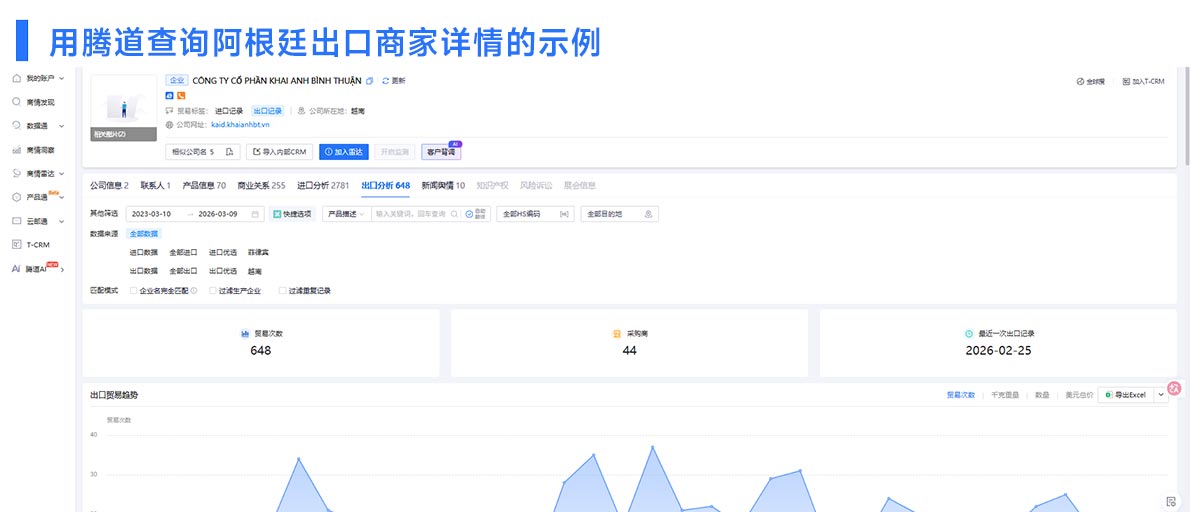
Task: Select the 全部出口 data source option
Action: 183,271
